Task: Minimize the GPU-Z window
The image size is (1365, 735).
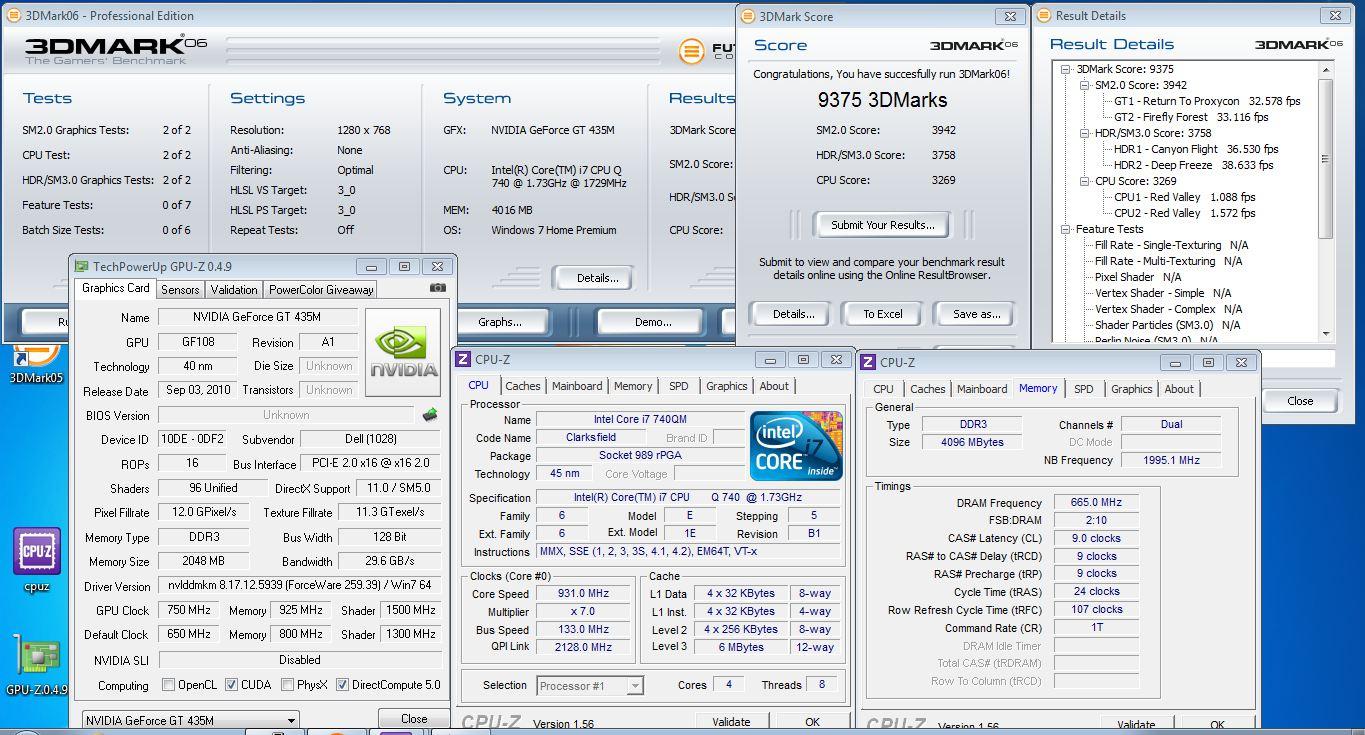Action: tap(371, 267)
